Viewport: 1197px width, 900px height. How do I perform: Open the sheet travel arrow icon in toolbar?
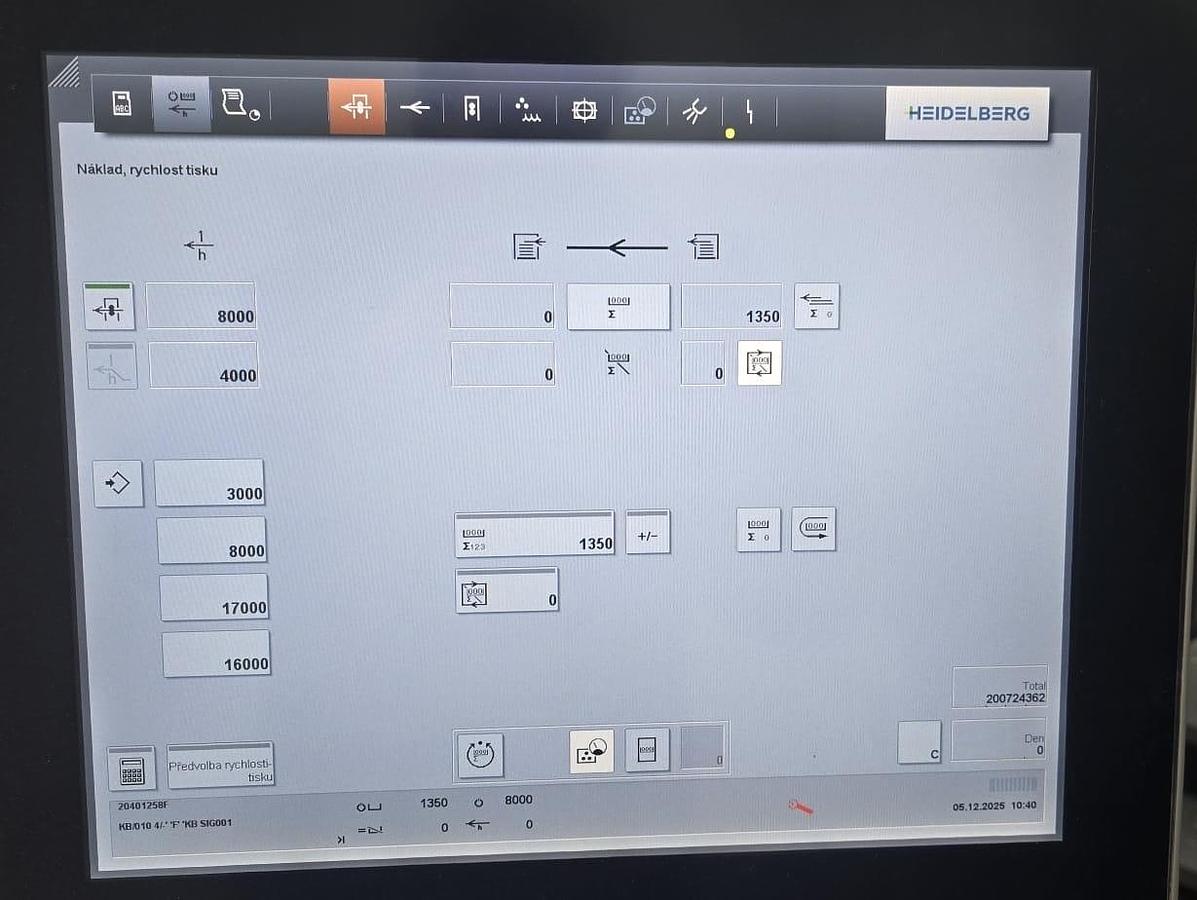click(x=415, y=108)
